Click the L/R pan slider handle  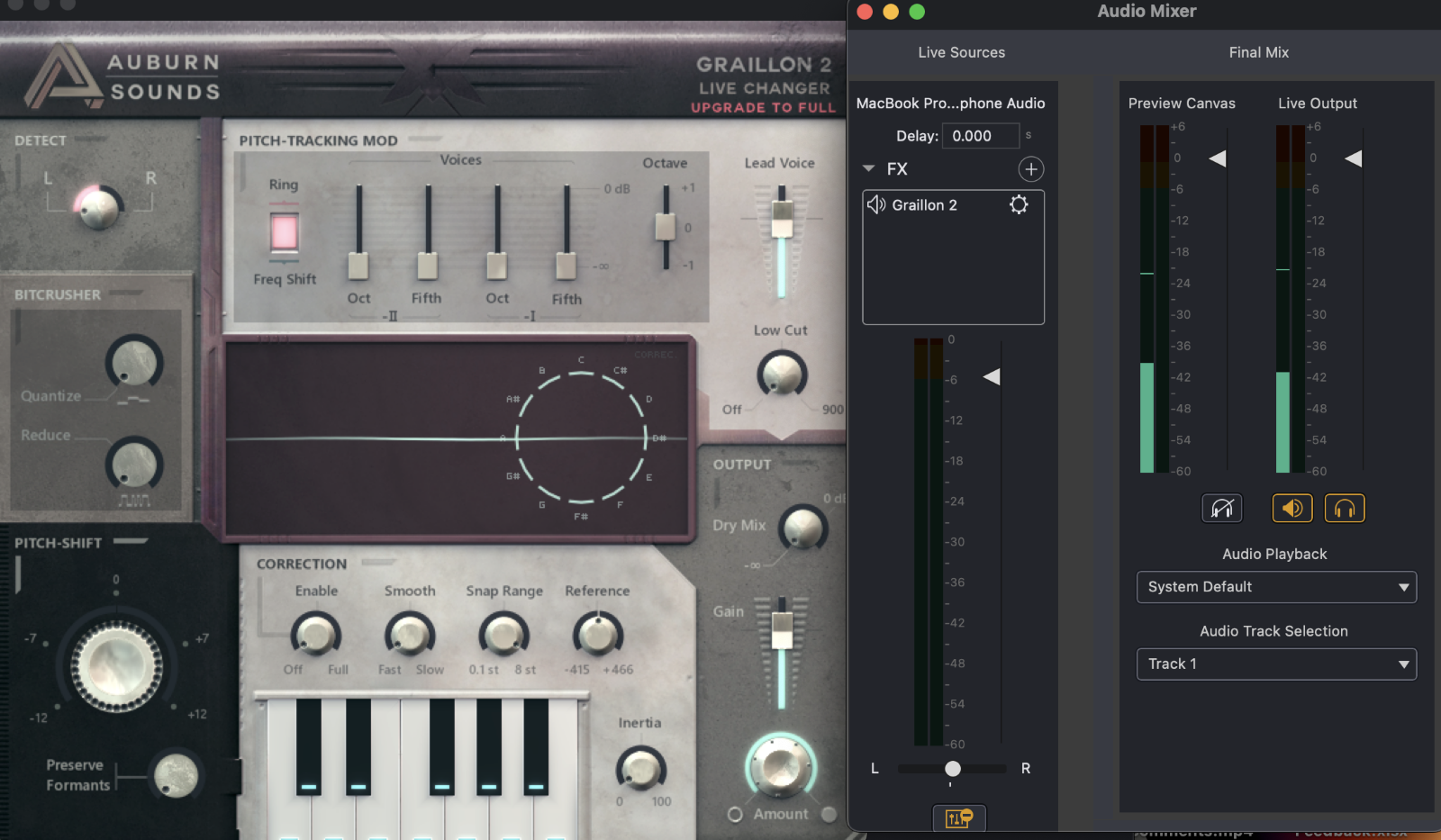pyautogui.click(x=952, y=768)
